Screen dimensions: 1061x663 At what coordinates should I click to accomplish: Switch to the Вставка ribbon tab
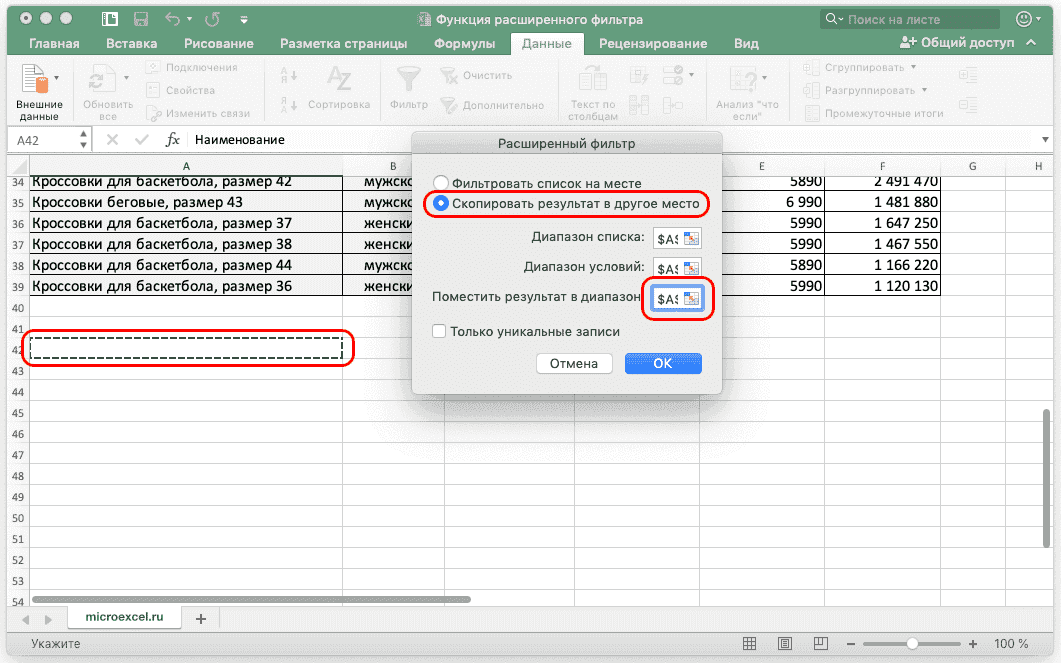pyautogui.click(x=131, y=43)
